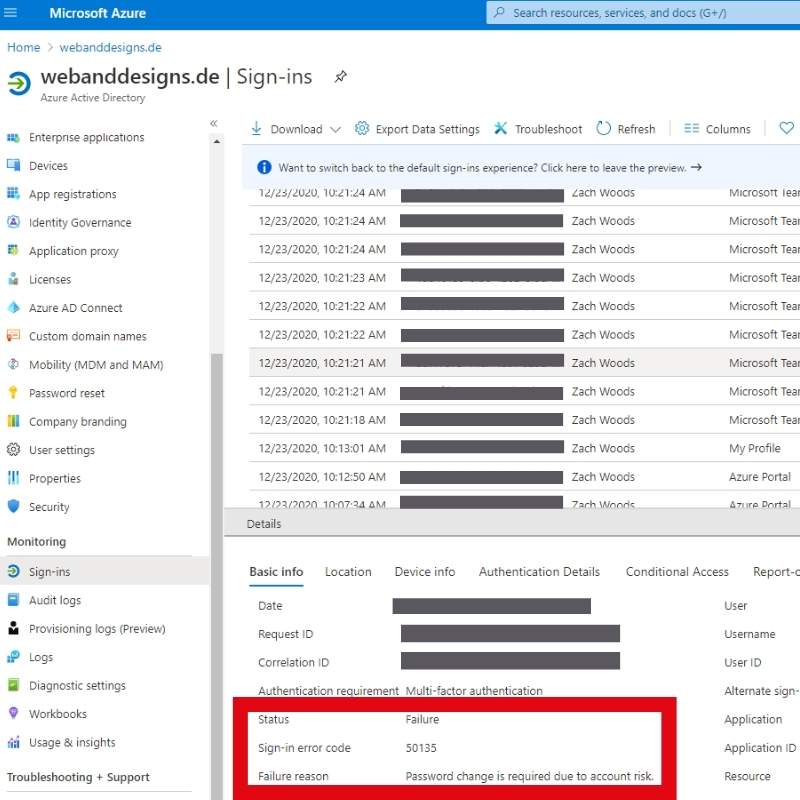Select the 10:12:50 AM Azure Portal sign-in row
The image size is (800, 800).
click(x=524, y=477)
